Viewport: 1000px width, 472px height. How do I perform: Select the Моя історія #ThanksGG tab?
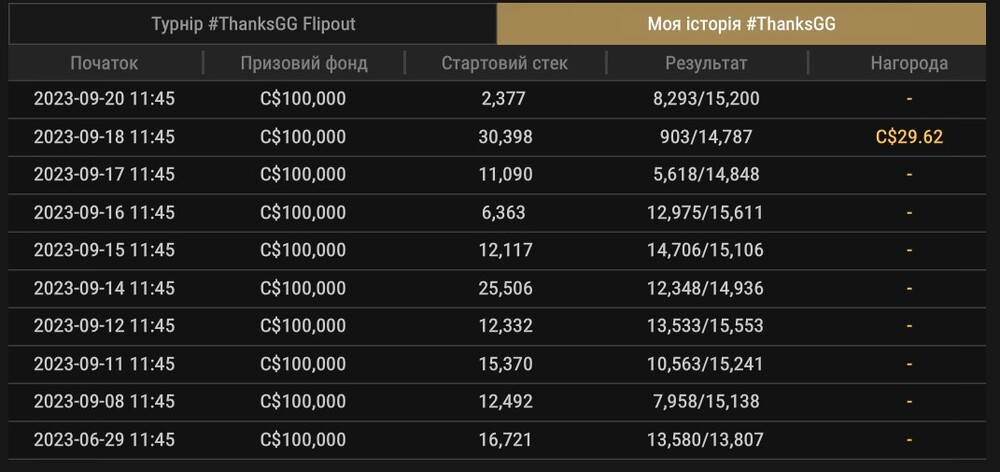point(741,24)
